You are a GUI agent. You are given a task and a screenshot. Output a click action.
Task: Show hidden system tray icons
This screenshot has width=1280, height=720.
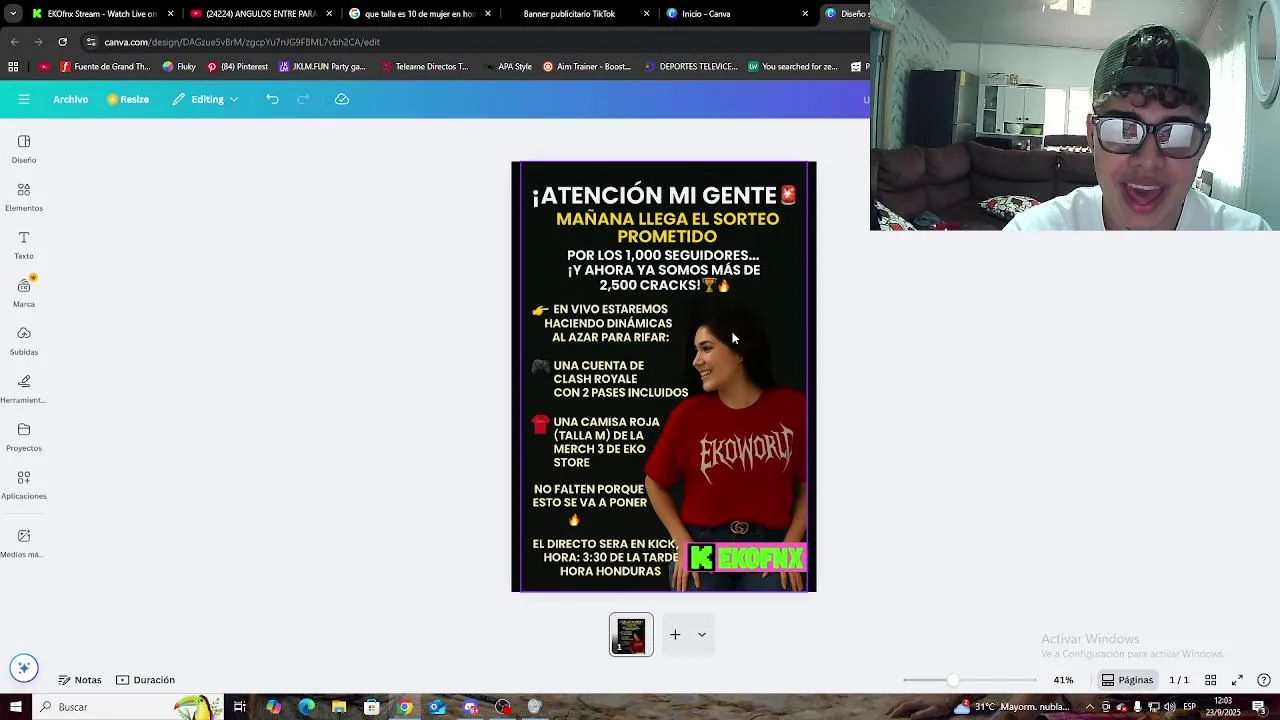coord(1089,707)
